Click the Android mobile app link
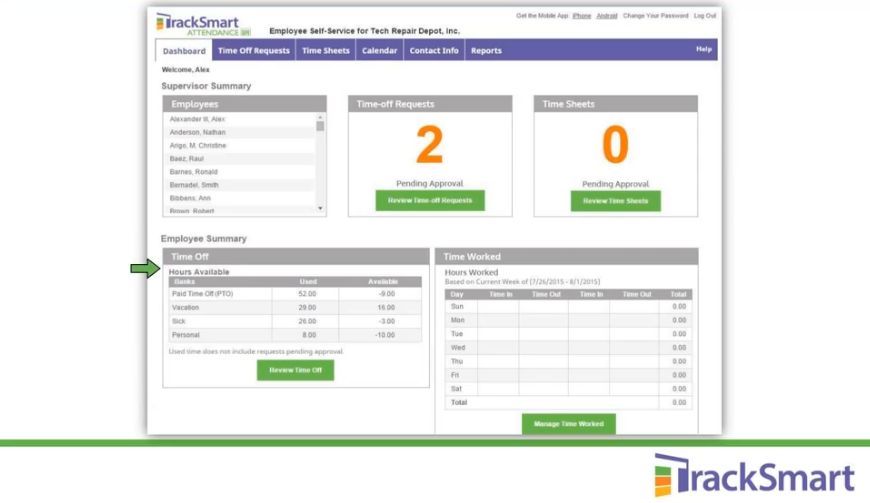The image size is (870, 503). point(606,16)
